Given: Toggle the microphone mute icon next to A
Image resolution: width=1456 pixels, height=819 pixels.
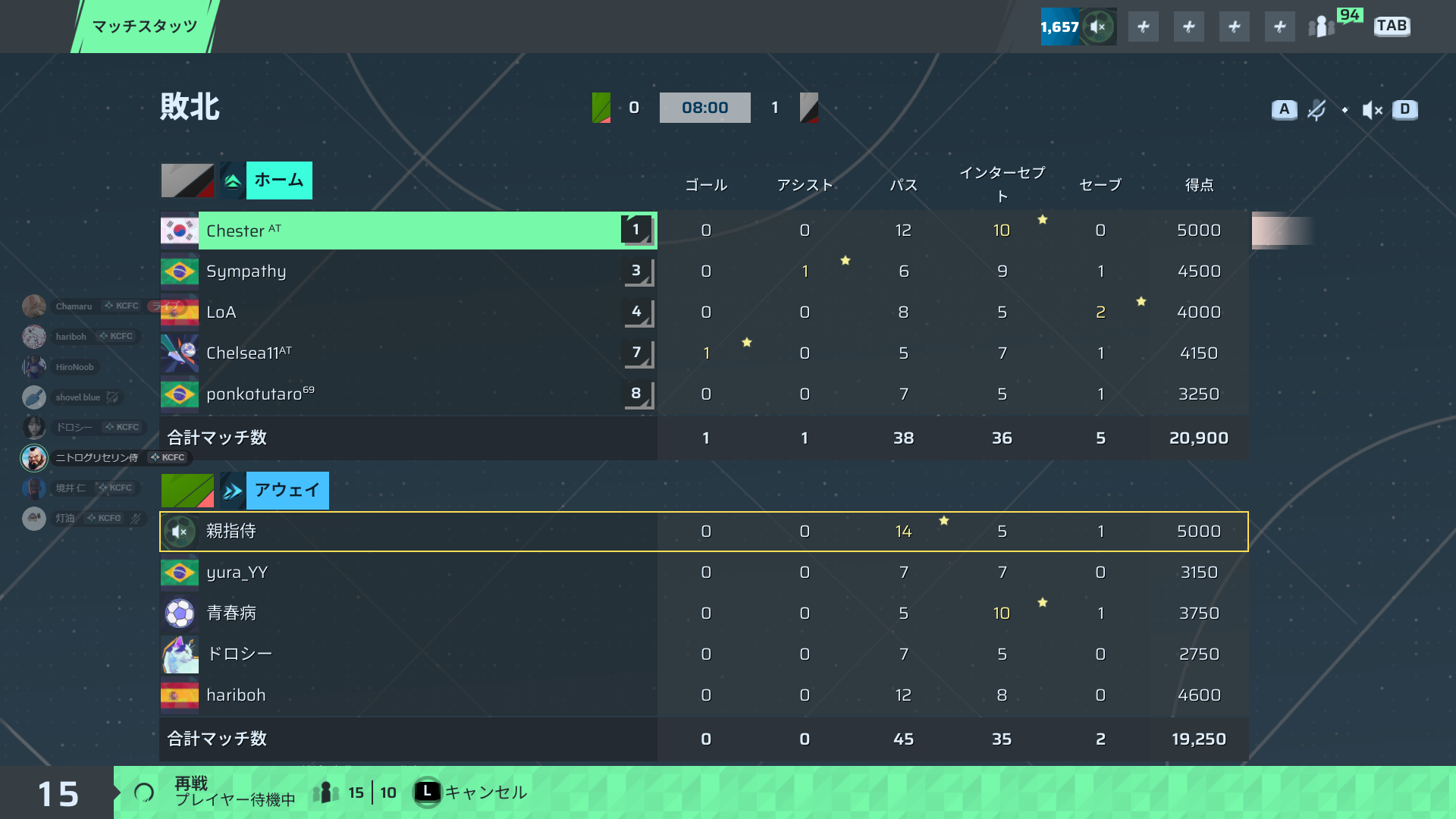Looking at the screenshot, I should click(1316, 110).
